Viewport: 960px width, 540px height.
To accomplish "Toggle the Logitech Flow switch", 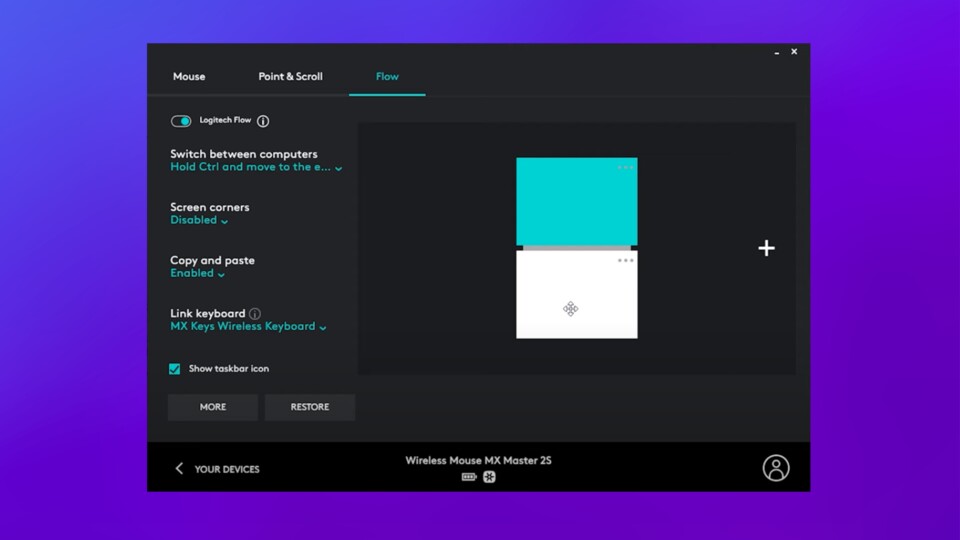I will point(181,121).
